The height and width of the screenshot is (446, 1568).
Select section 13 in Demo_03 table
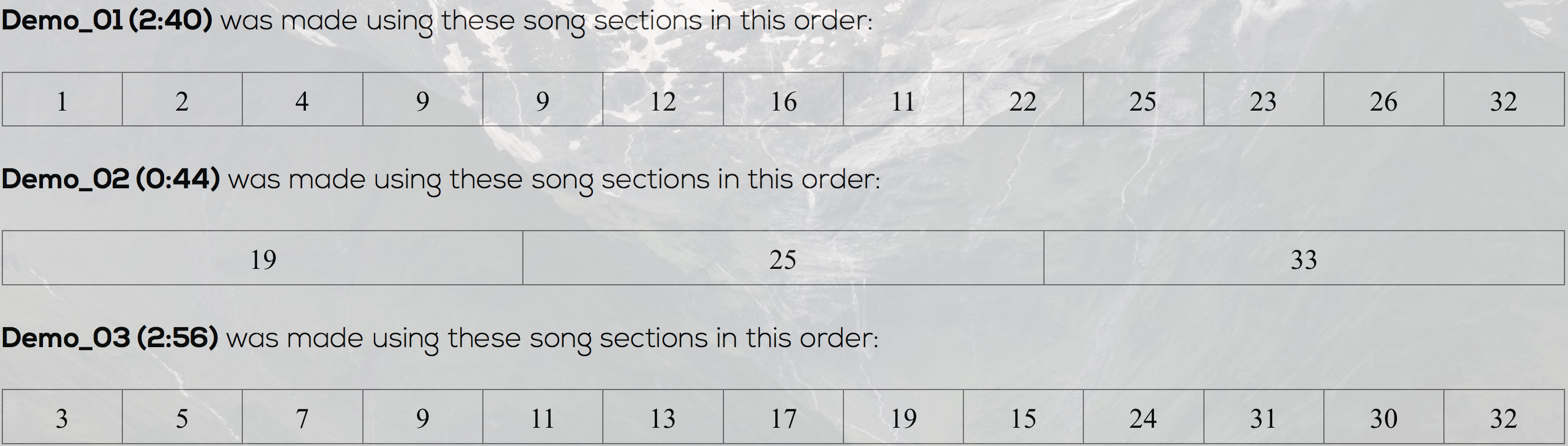(663, 417)
